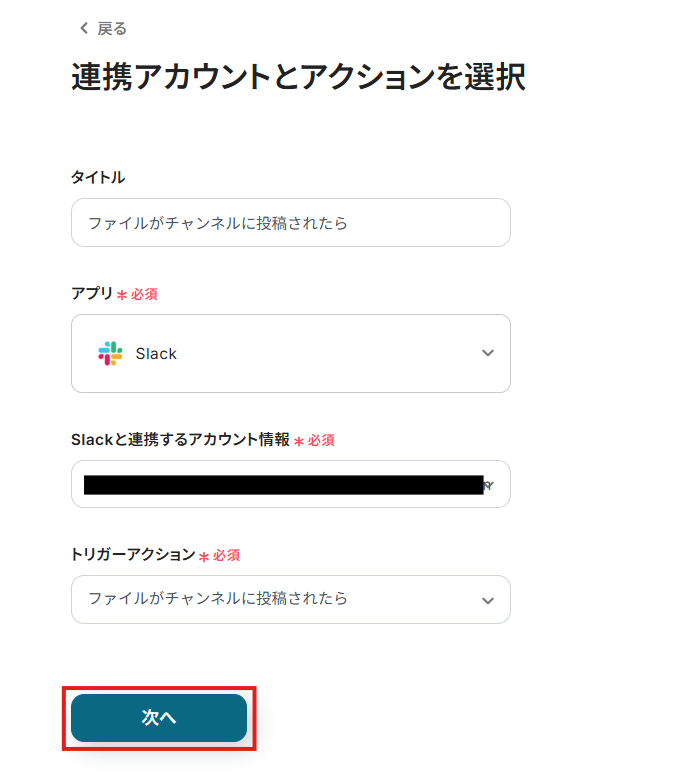Focus the タイトル text input field
Viewport: 695px width, 777px height.
coord(290,223)
